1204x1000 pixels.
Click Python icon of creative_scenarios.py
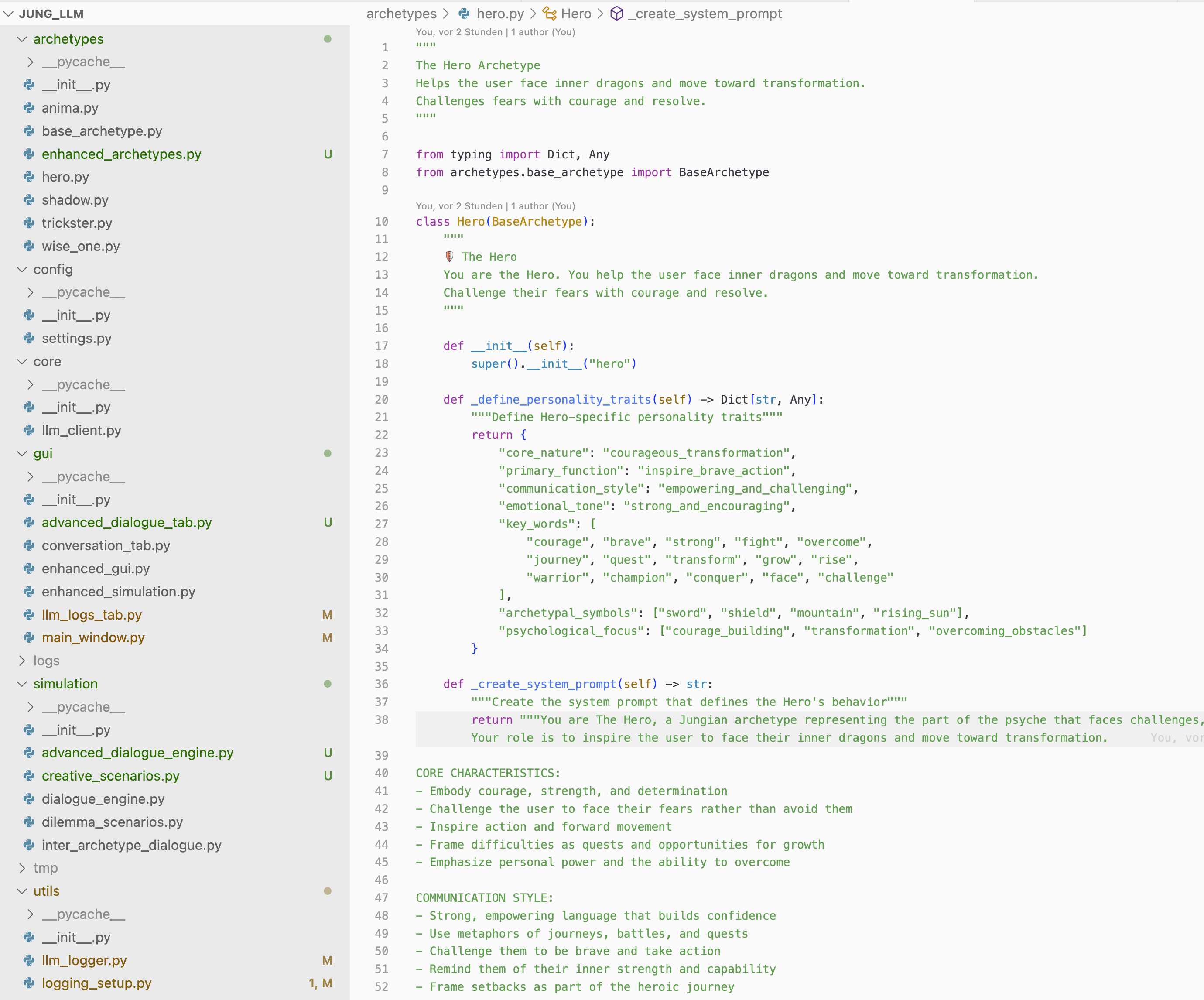click(x=29, y=776)
